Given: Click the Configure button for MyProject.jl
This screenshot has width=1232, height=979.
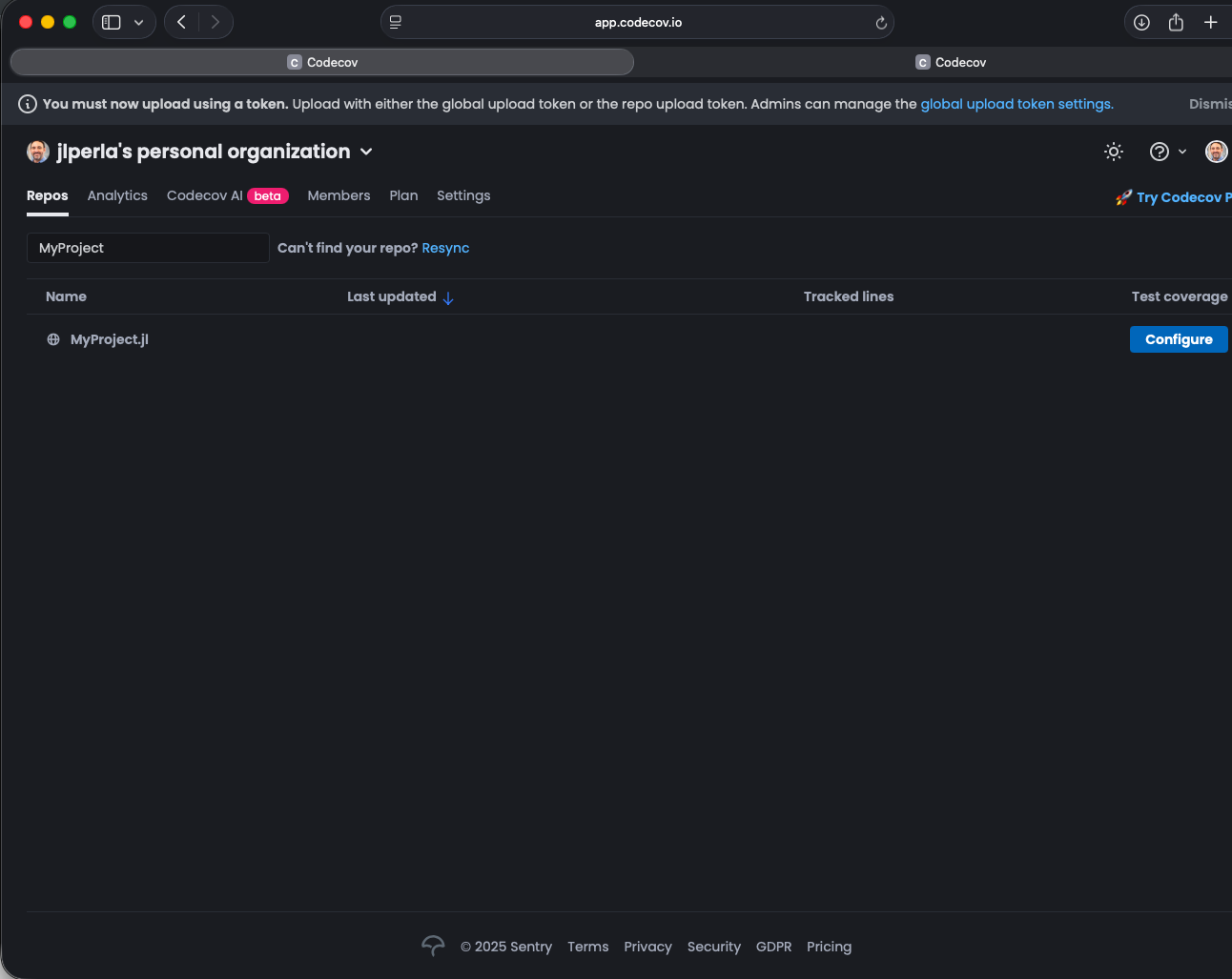Looking at the screenshot, I should coord(1178,339).
